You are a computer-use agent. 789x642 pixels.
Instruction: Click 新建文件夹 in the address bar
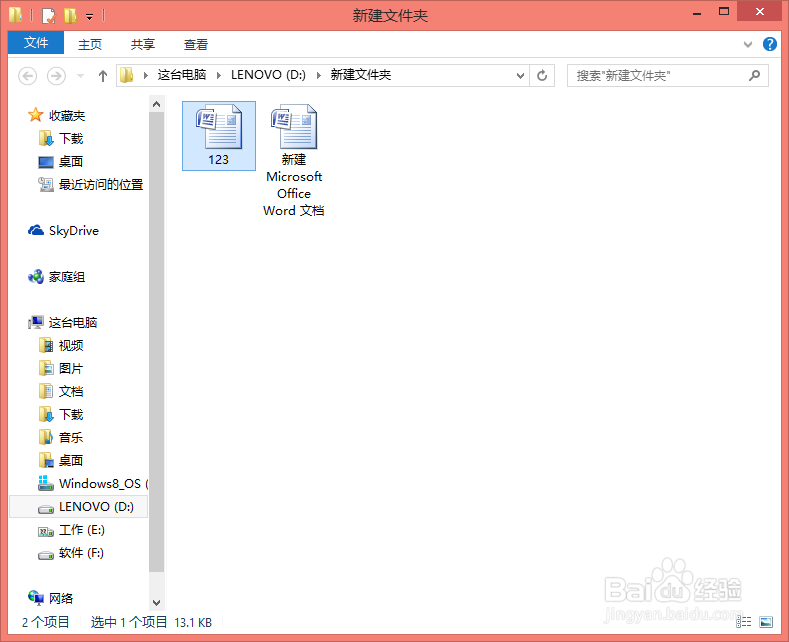click(x=360, y=75)
